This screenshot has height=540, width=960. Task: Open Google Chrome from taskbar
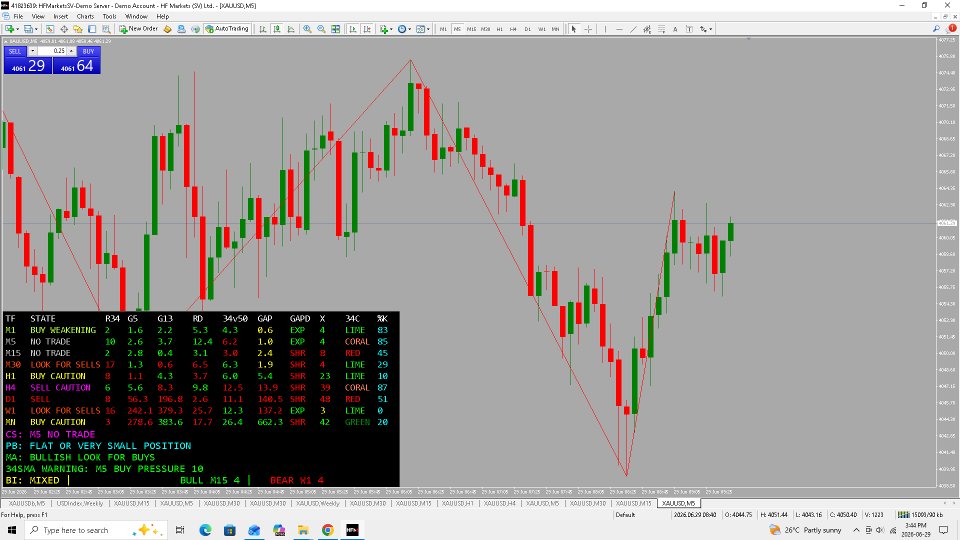point(328,530)
